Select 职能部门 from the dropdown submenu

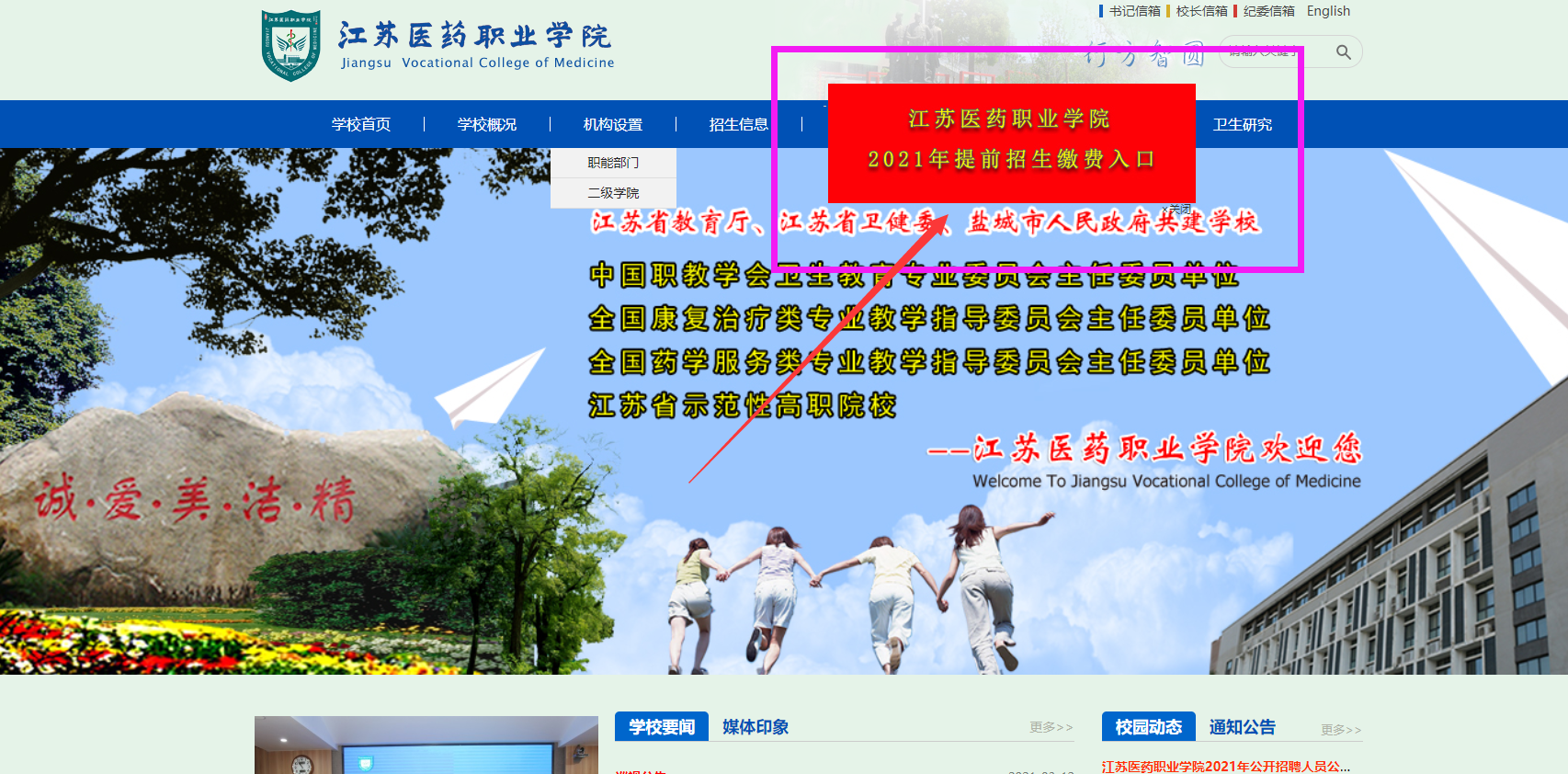(613, 163)
